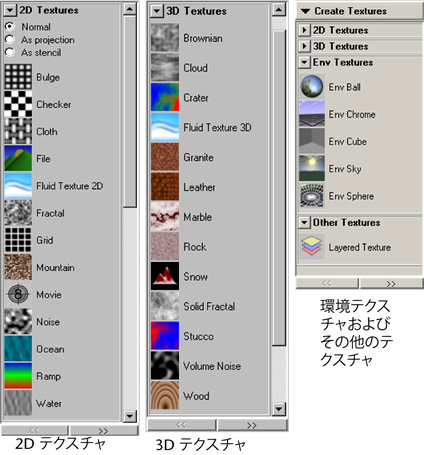424x455 pixels.
Task: Collapse the Other Textures section
Action: (304, 222)
